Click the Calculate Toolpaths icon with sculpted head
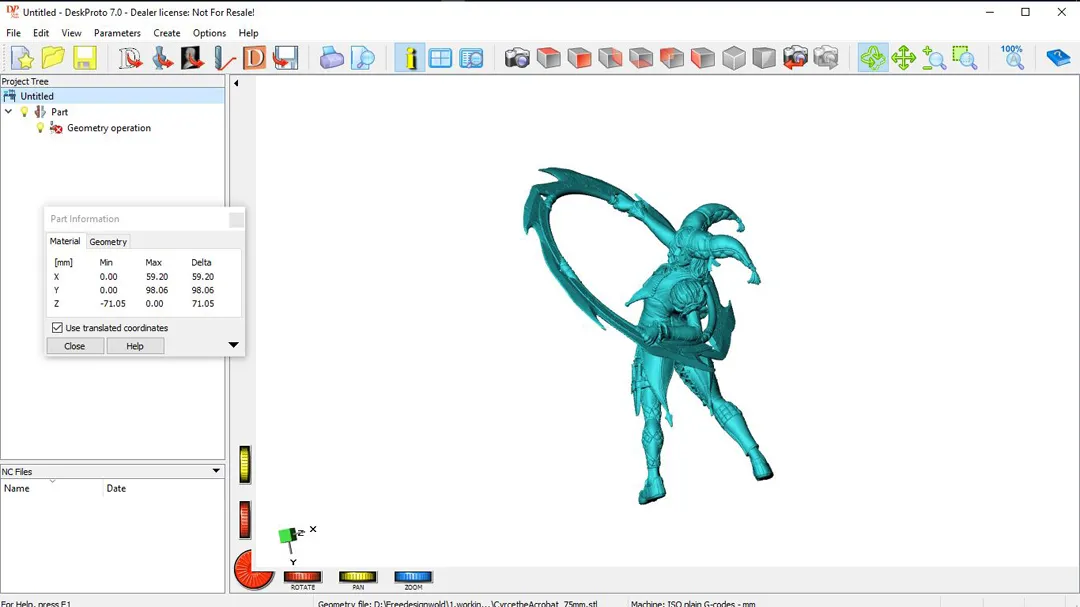This screenshot has width=1080, height=607. 192,59
